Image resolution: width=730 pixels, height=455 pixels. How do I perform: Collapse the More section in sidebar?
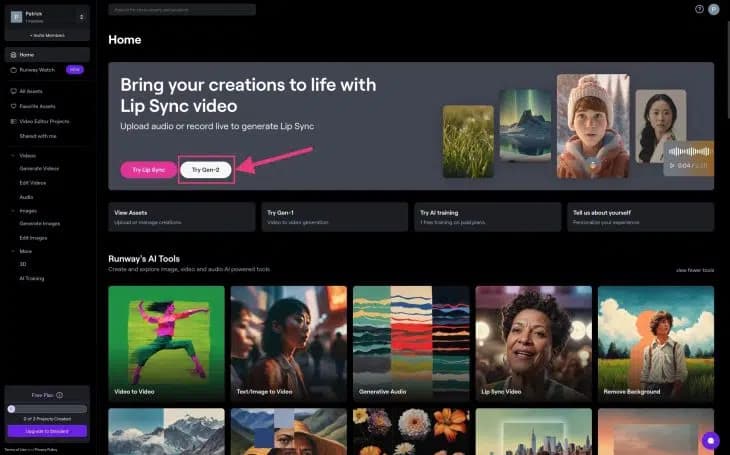12,251
